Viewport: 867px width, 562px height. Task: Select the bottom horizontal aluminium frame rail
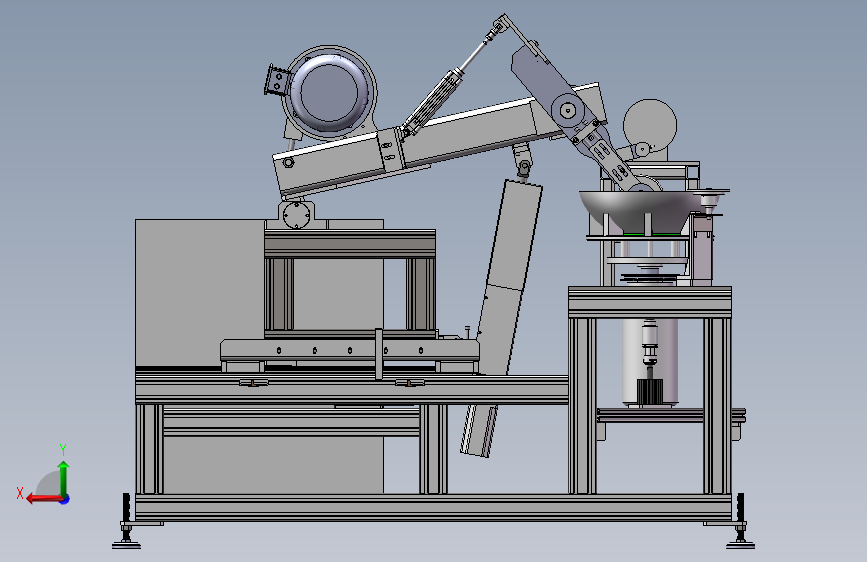434,507
